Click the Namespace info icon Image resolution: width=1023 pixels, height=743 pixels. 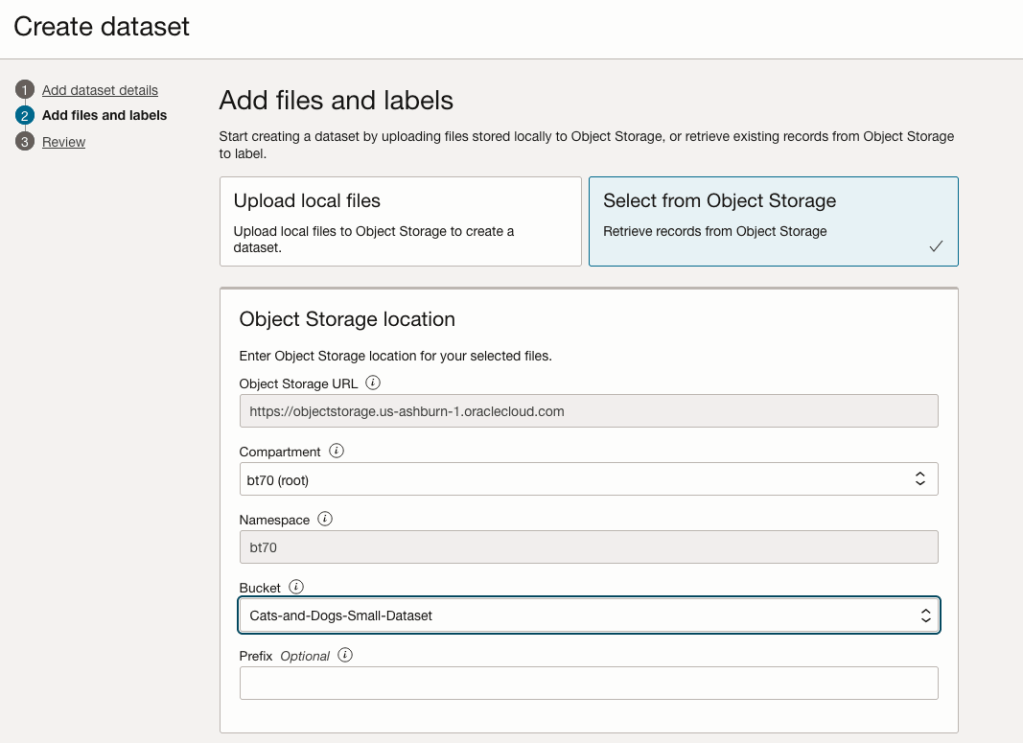pyautogui.click(x=325, y=519)
